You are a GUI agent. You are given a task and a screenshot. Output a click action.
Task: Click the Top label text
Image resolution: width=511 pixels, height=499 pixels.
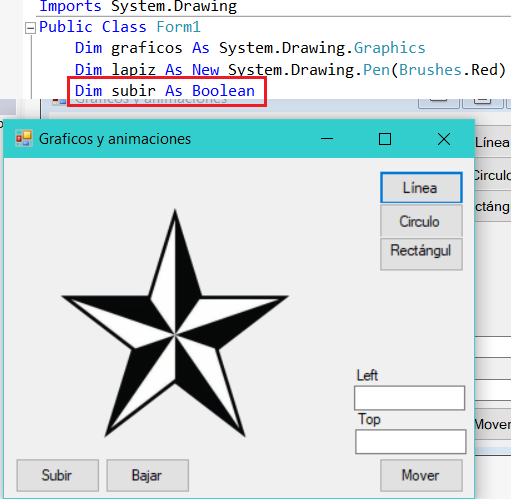[x=369, y=419]
